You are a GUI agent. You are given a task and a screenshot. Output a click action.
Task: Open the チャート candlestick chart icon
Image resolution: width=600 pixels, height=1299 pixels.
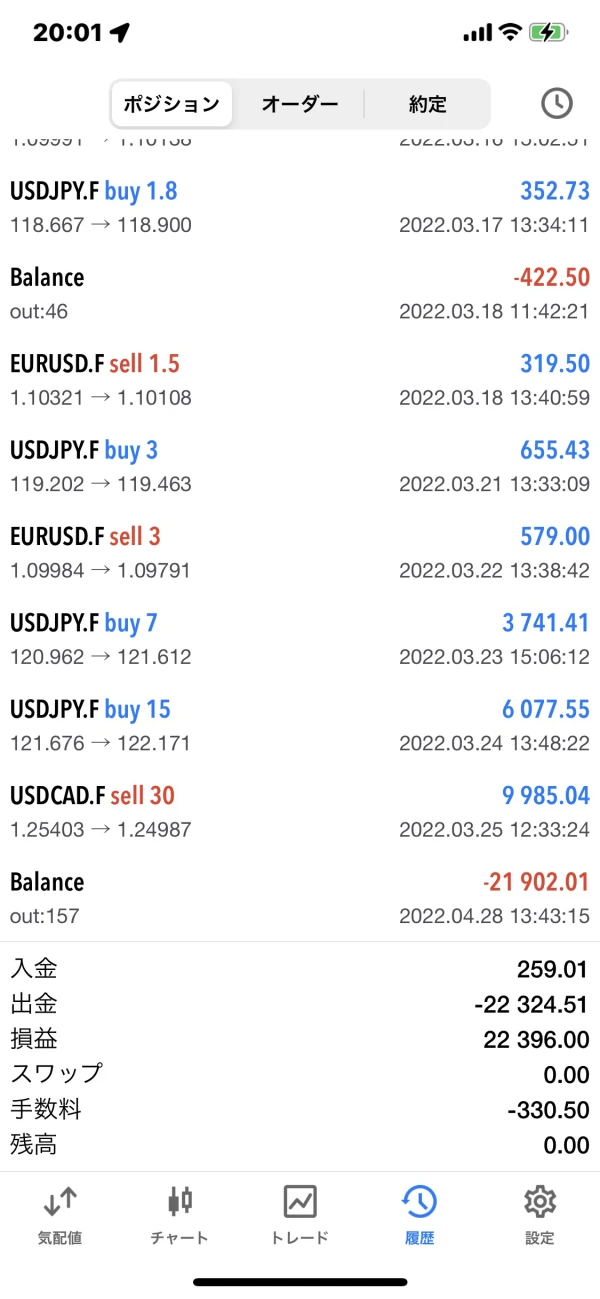[x=180, y=1200]
